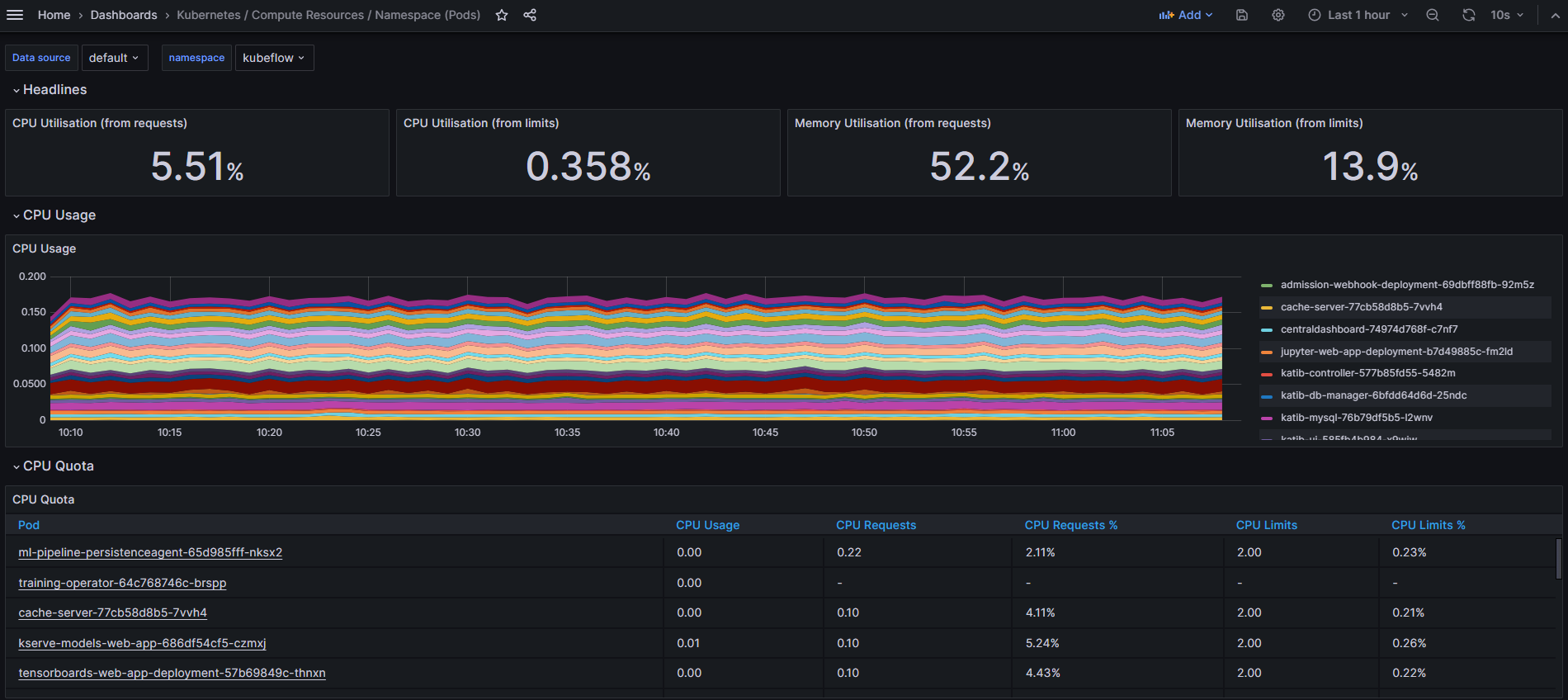This screenshot has width=1568, height=700.
Task: Sort the table by the CPU Limits column
Action: pos(1267,525)
